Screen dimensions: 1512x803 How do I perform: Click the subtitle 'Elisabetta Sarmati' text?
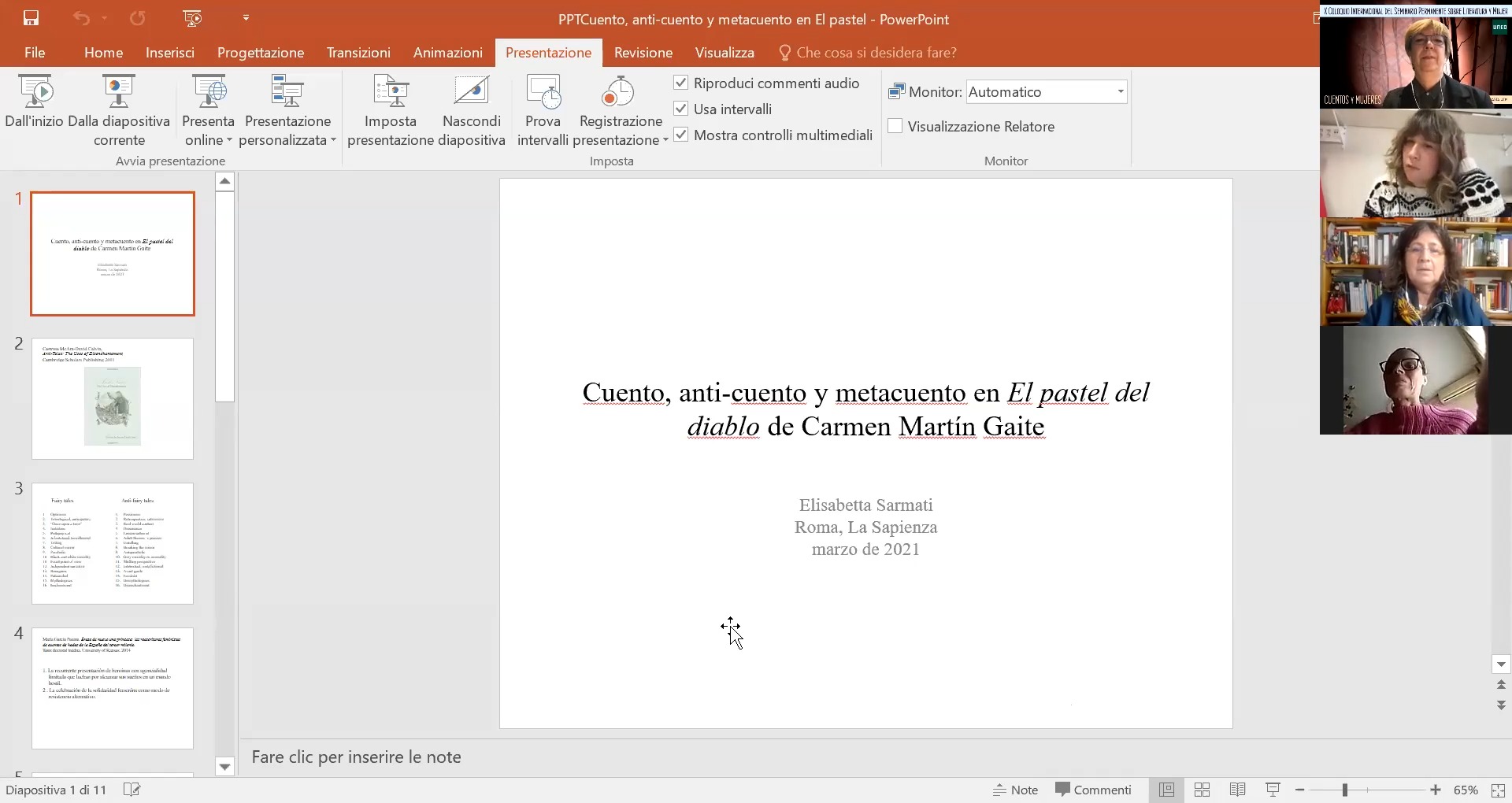866,505
